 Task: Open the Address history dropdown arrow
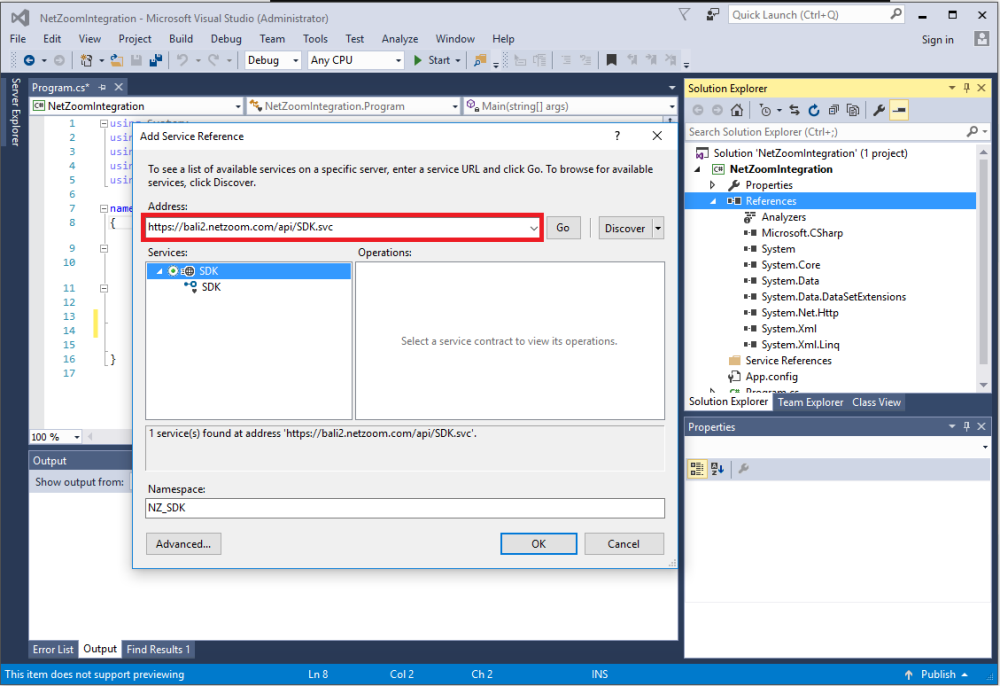[533, 228]
